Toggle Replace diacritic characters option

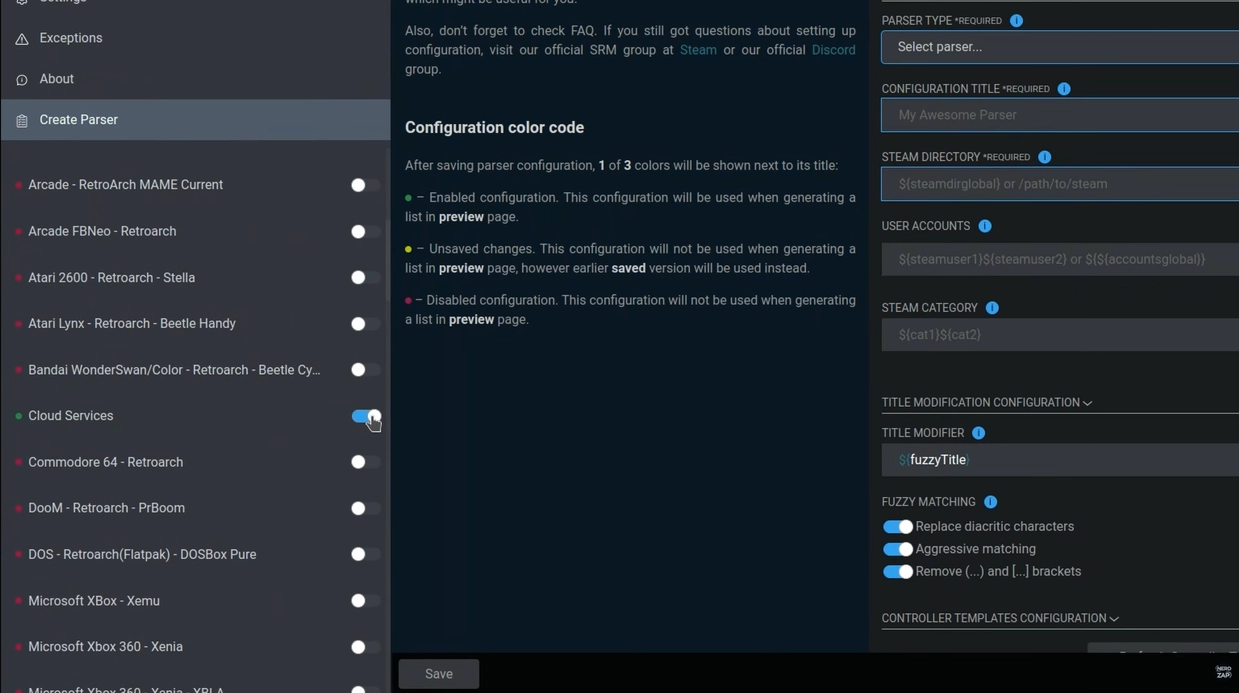pos(897,527)
